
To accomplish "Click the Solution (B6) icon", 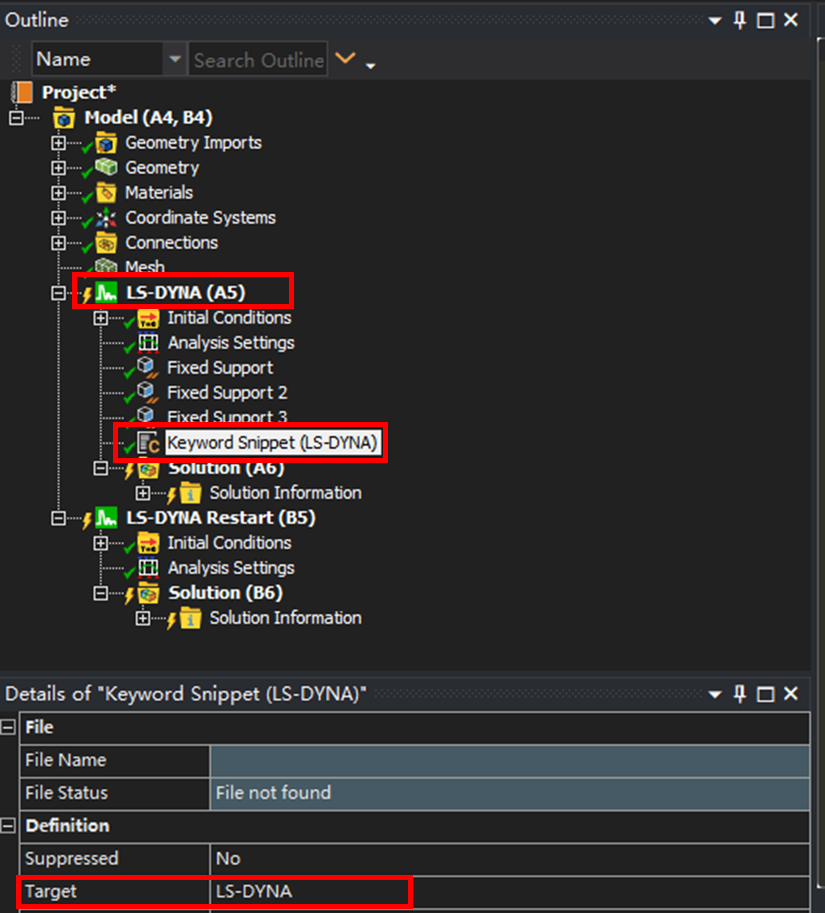I will 148,593.
